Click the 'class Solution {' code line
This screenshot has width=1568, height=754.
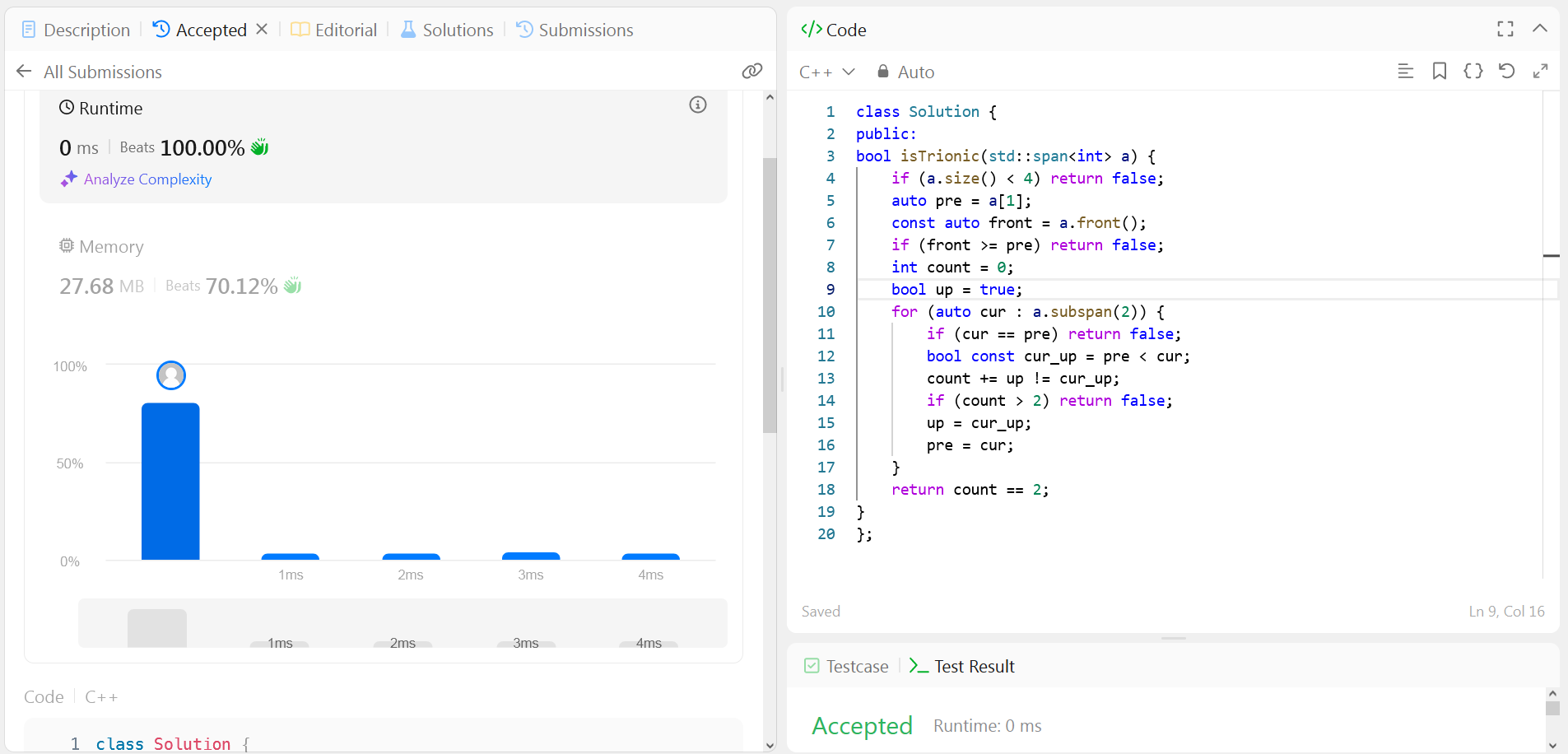[x=926, y=112]
